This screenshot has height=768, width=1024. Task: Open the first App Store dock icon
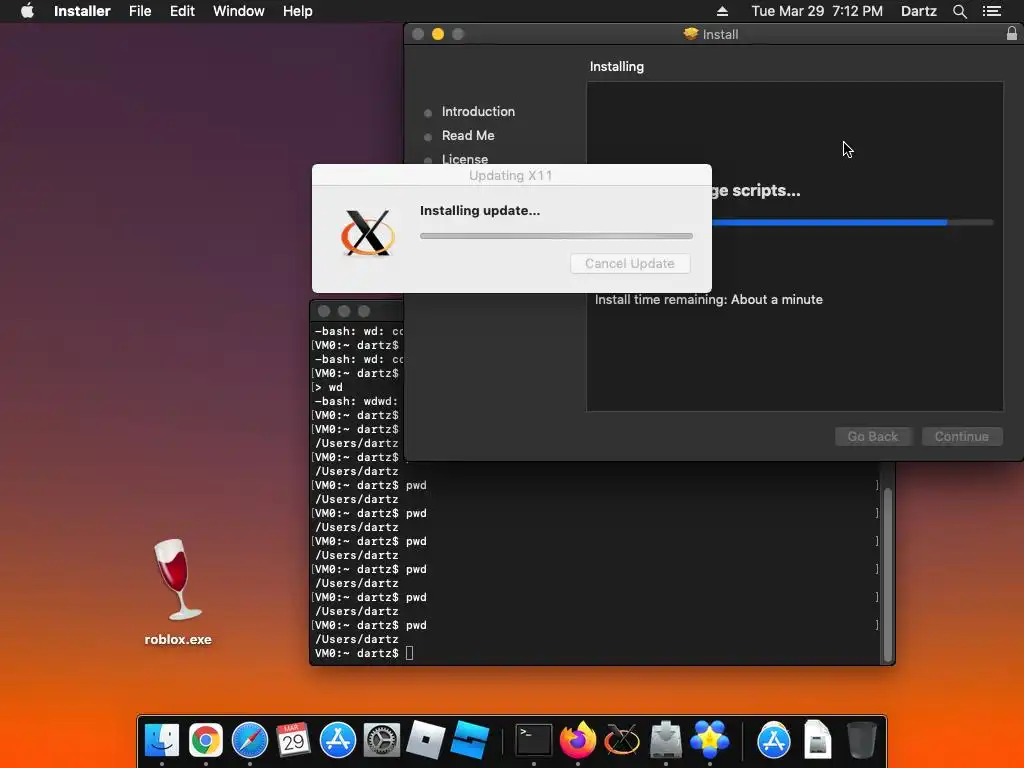click(x=338, y=741)
